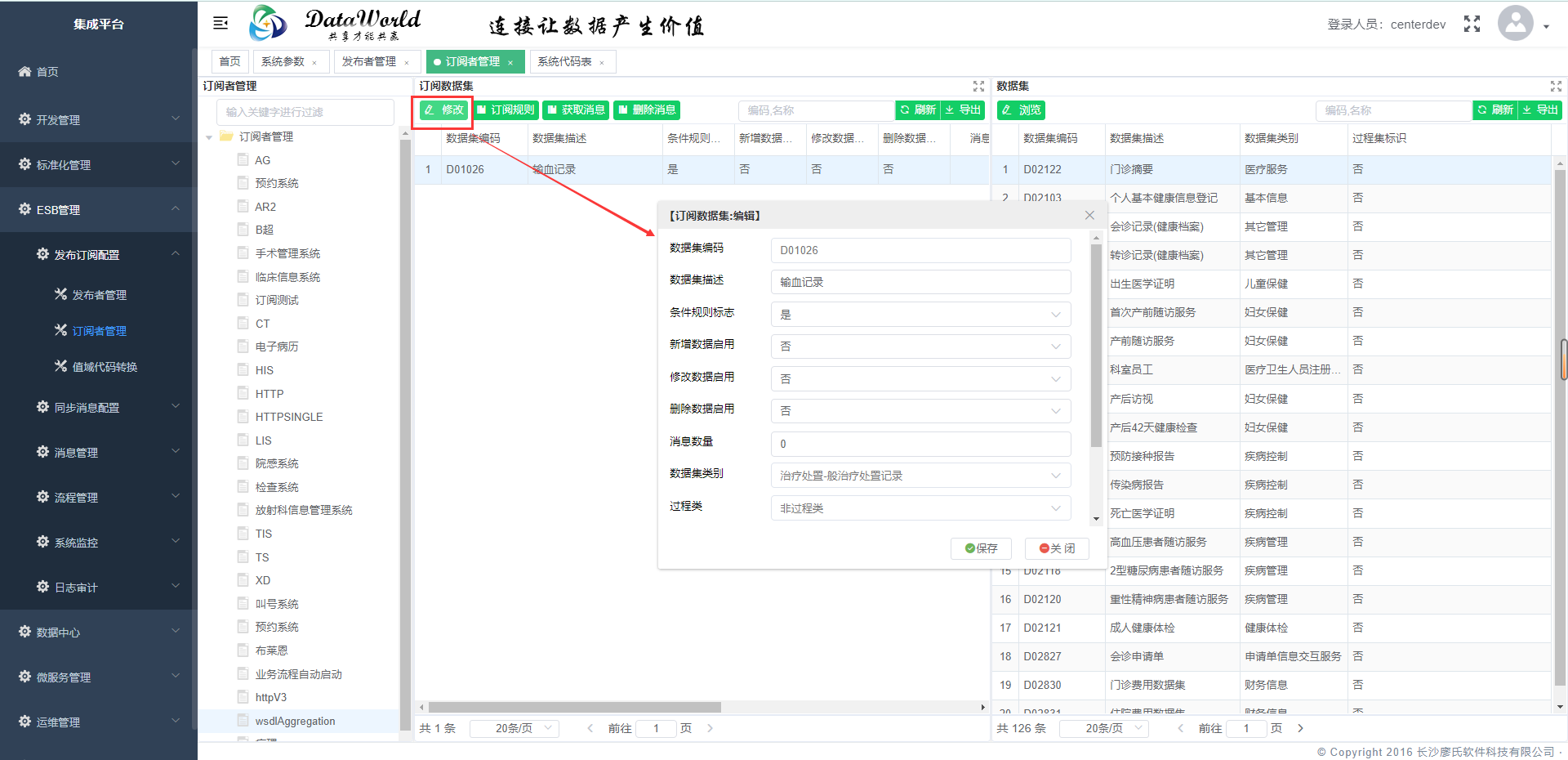Click the 删除消息 button
Image resolution: width=1568 pixels, height=760 pixels.
(647, 110)
